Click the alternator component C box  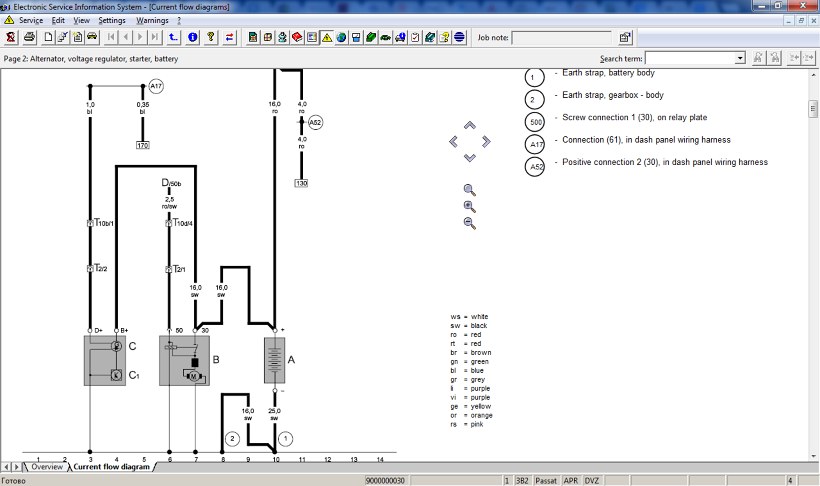coord(105,361)
